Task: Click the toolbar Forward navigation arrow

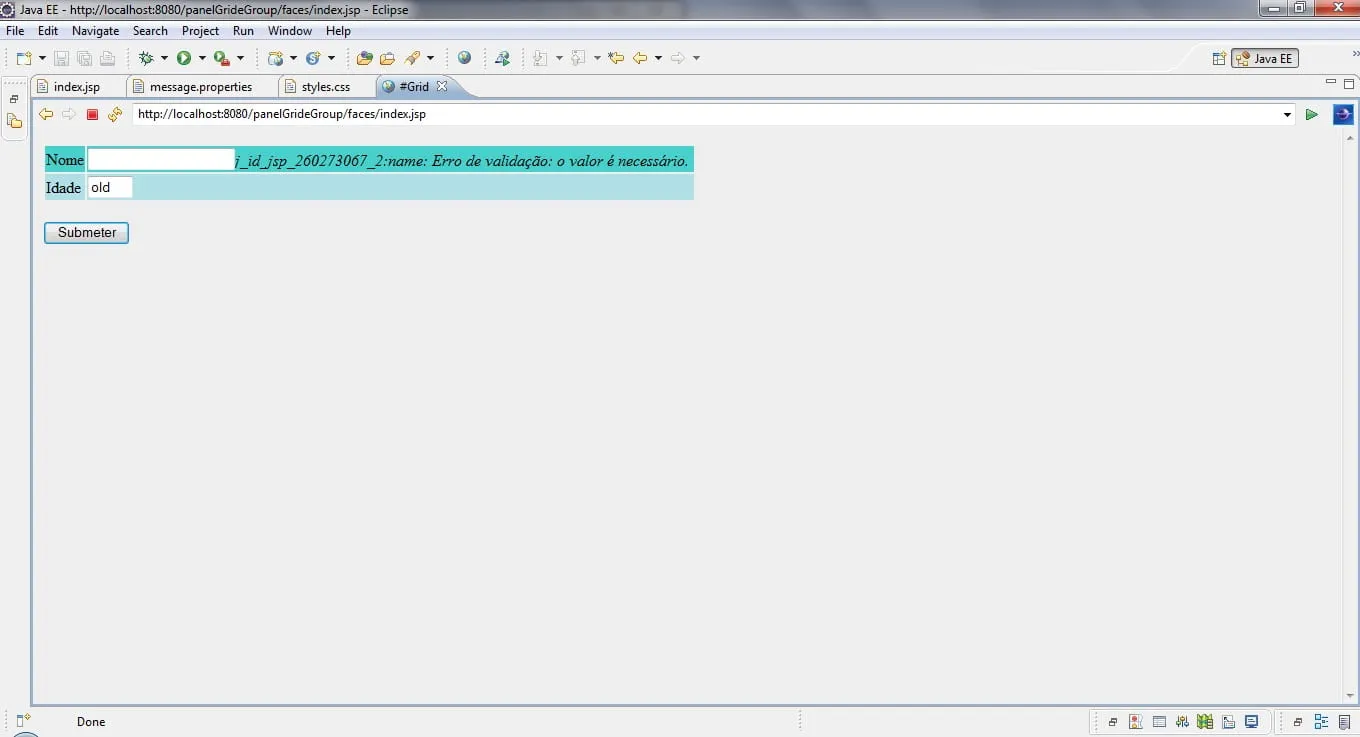Action: pos(678,58)
